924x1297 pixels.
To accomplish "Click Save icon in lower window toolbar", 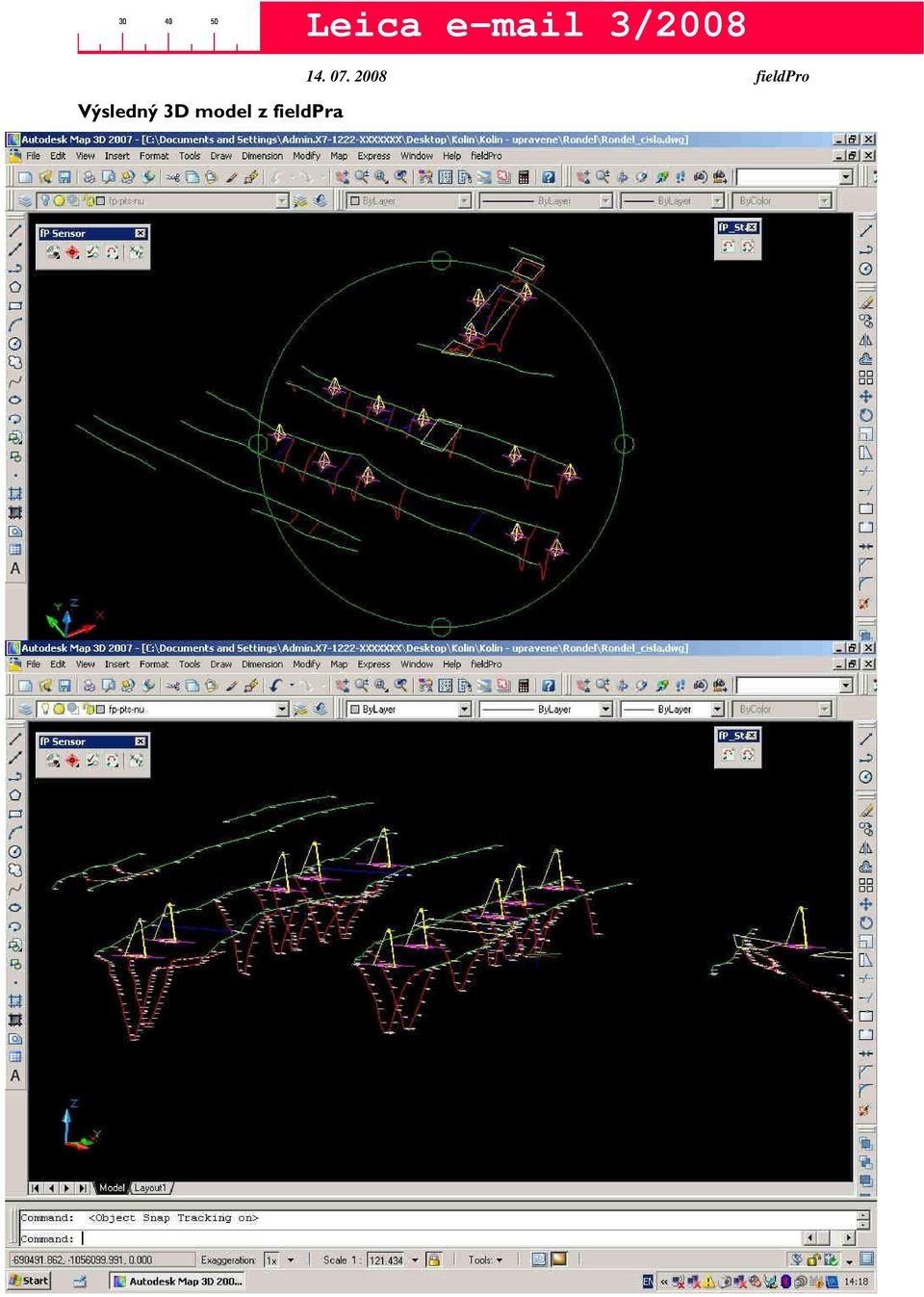I will click(x=64, y=686).
